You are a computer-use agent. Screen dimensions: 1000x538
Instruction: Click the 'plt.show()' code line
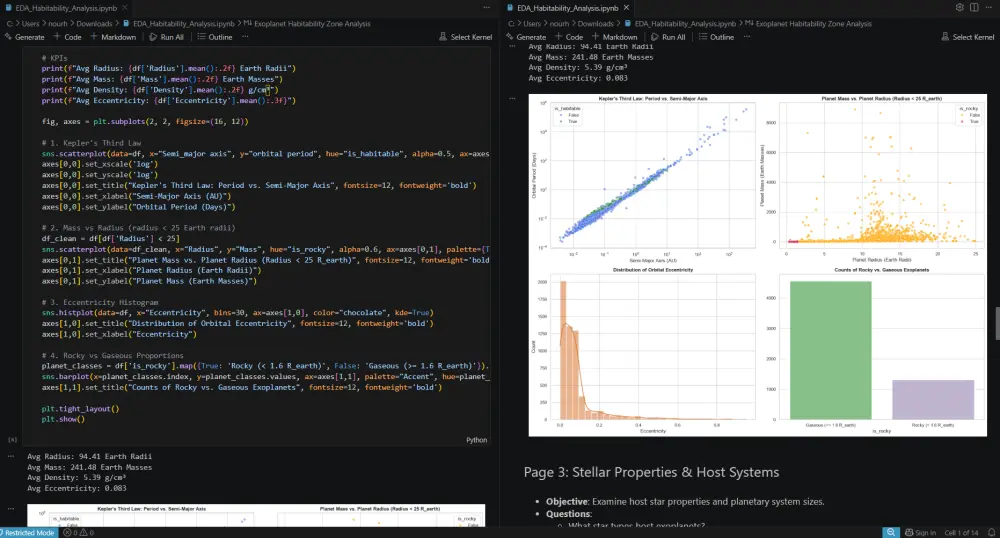63,419
